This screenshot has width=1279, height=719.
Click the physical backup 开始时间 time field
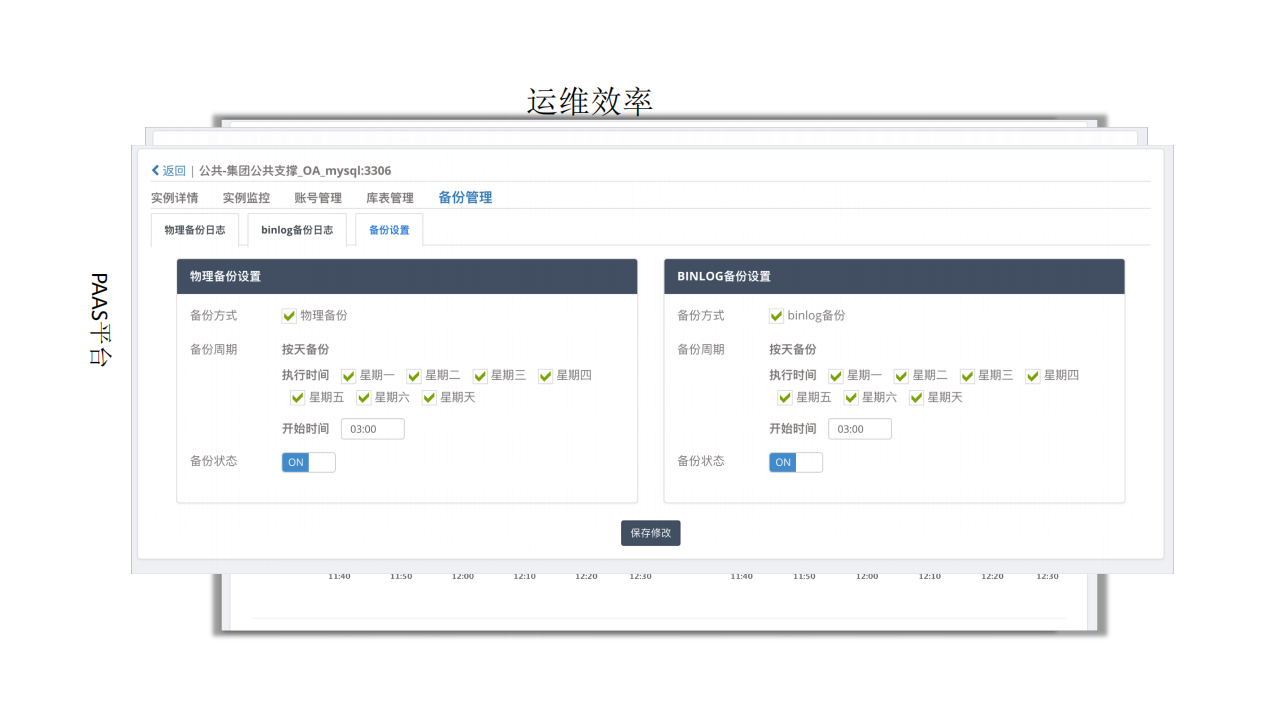372,428
